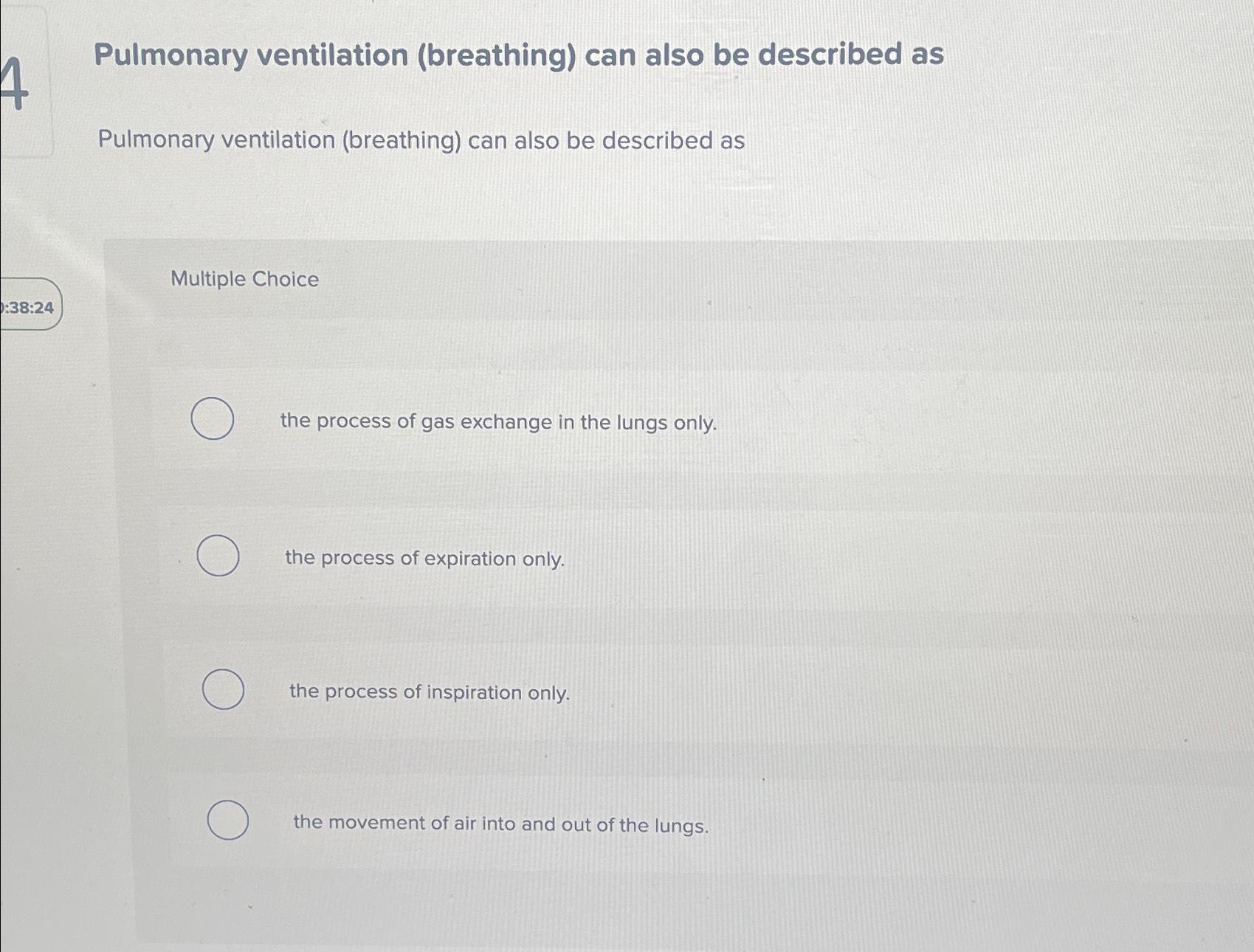Screen dimensions: 1254x952
Task: Click the Multiple Choice label
Action: coord(244,278)
